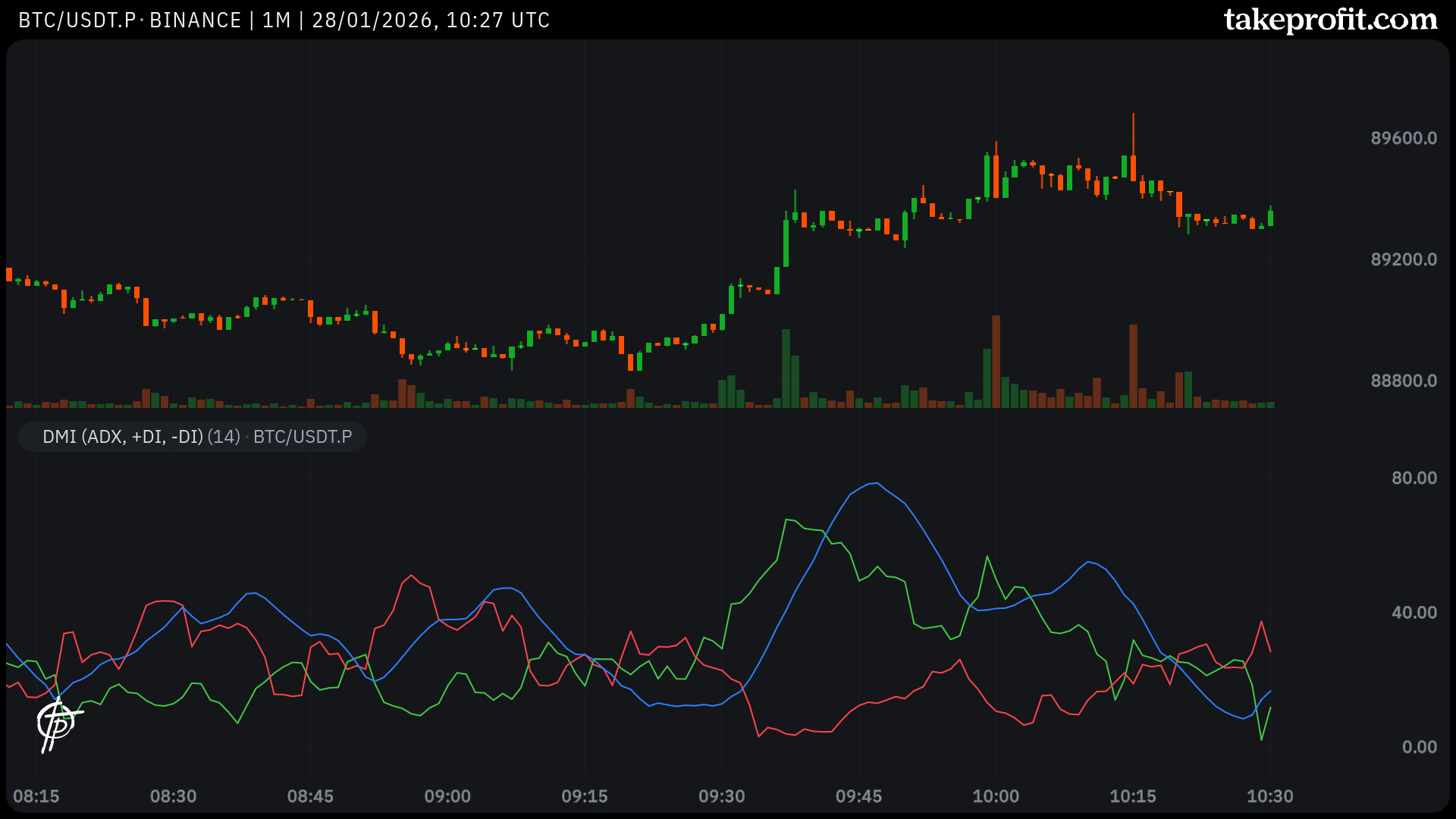Image resolution: width=1456 pixels, height=819 pixels.
Task: Click the 10:30 time axis label
Action: (1270, 796)
